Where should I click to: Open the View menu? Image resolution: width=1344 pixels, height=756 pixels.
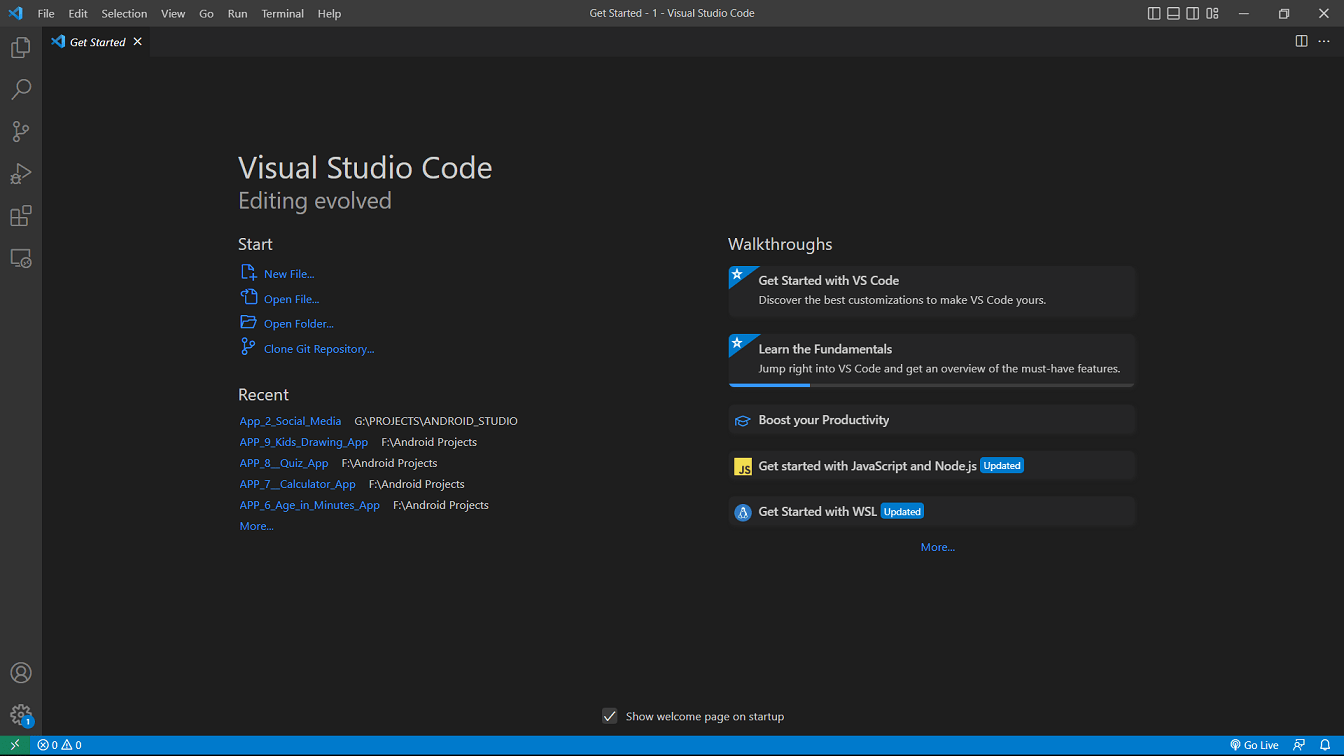pyautogui.click(x=173, y=14)
